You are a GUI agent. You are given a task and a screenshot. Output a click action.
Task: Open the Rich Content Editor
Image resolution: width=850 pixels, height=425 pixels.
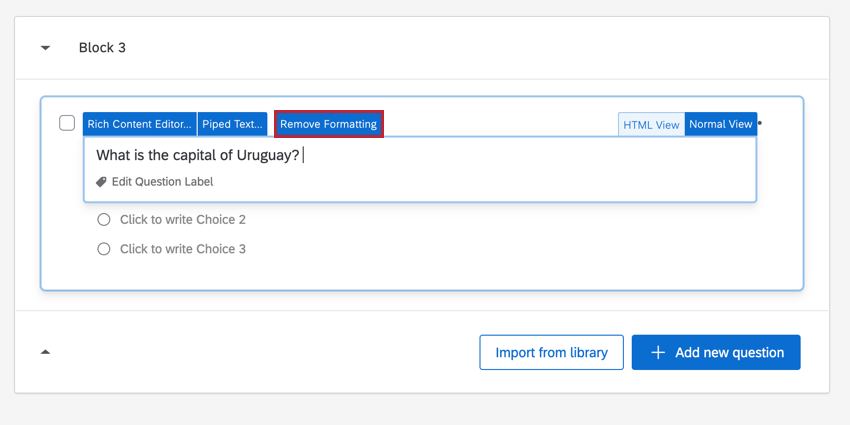139,124
